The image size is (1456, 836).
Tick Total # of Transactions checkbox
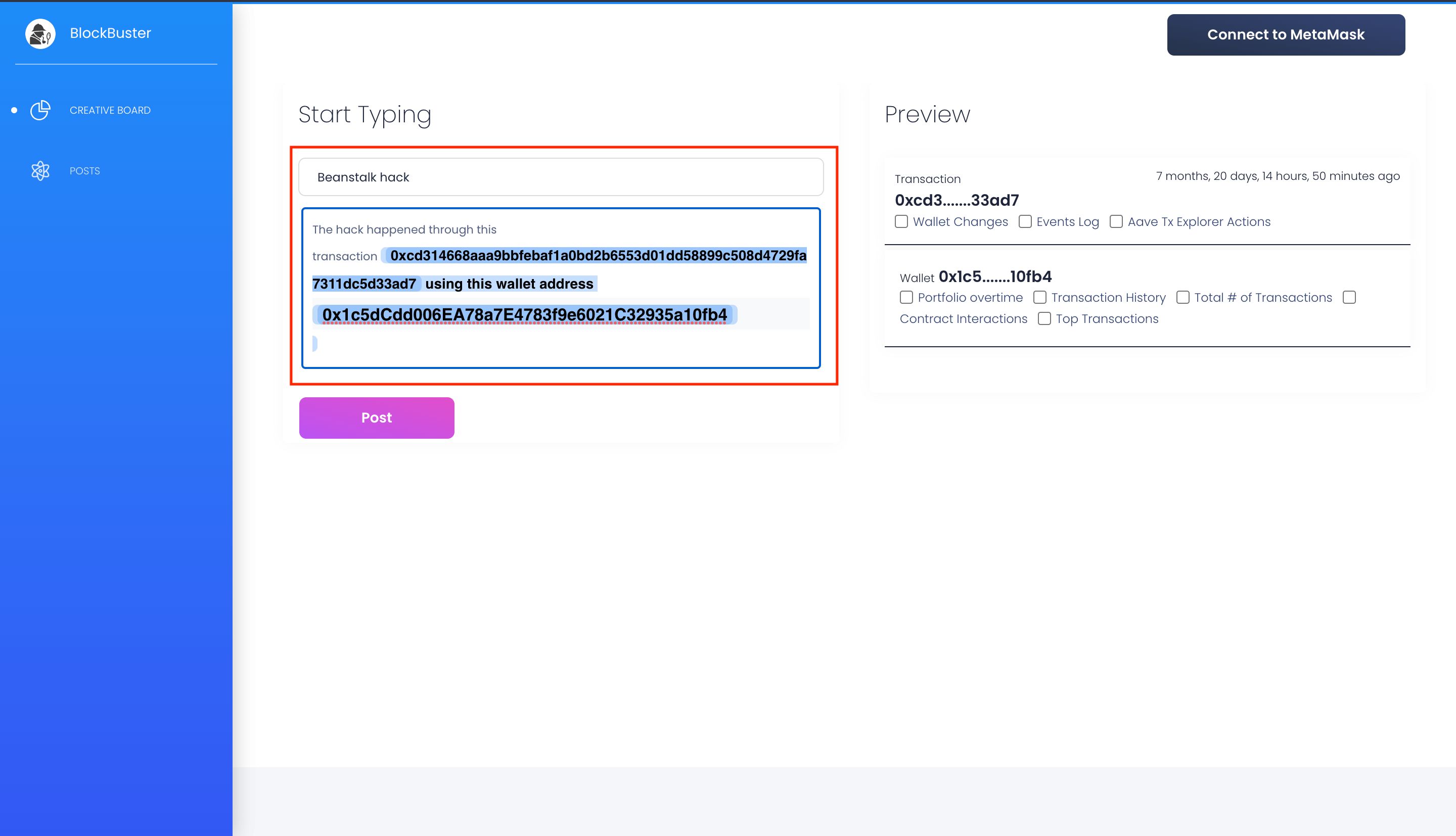(1182, 297)
